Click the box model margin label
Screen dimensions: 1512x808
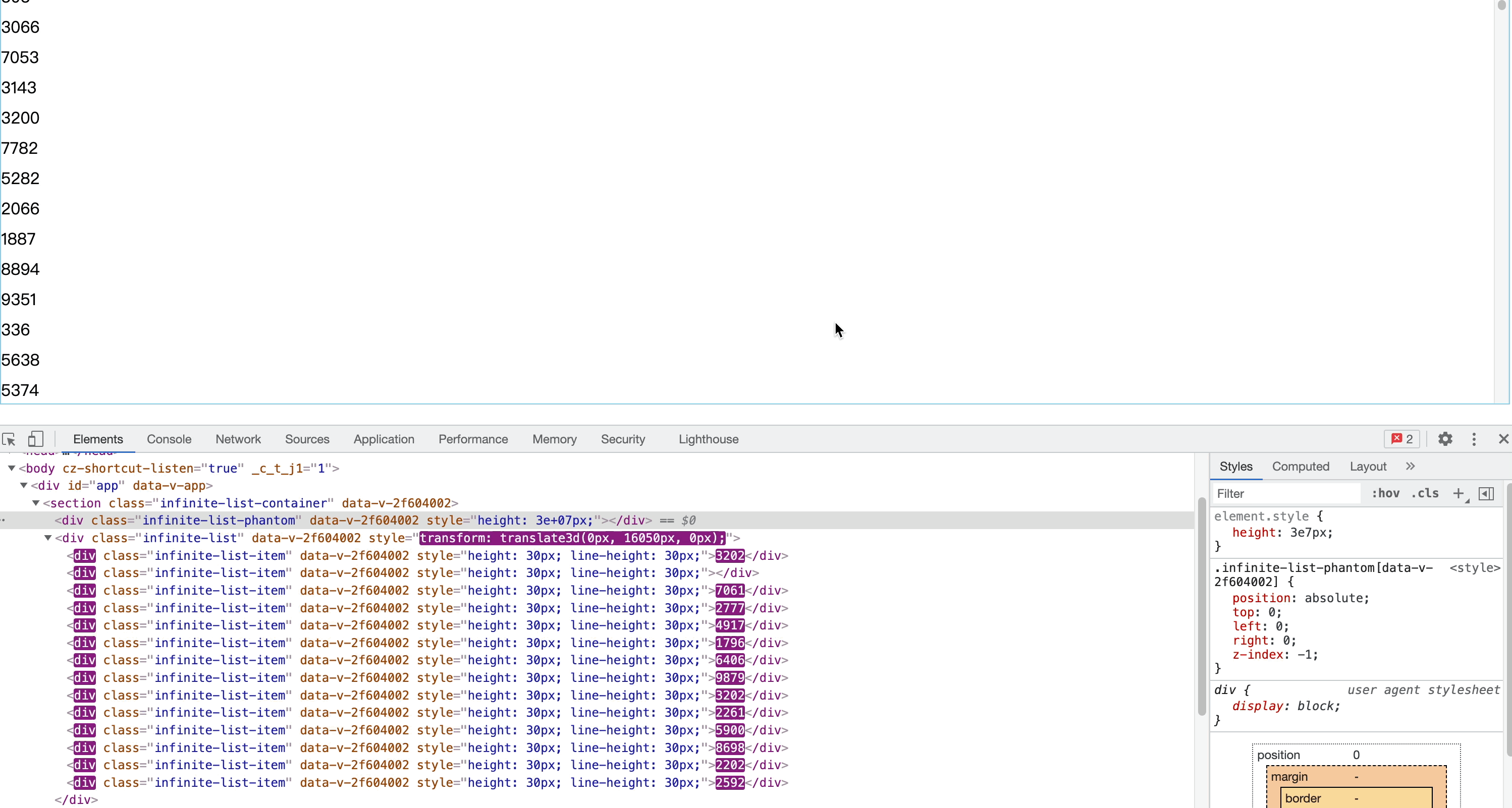tap(1289, 776)
